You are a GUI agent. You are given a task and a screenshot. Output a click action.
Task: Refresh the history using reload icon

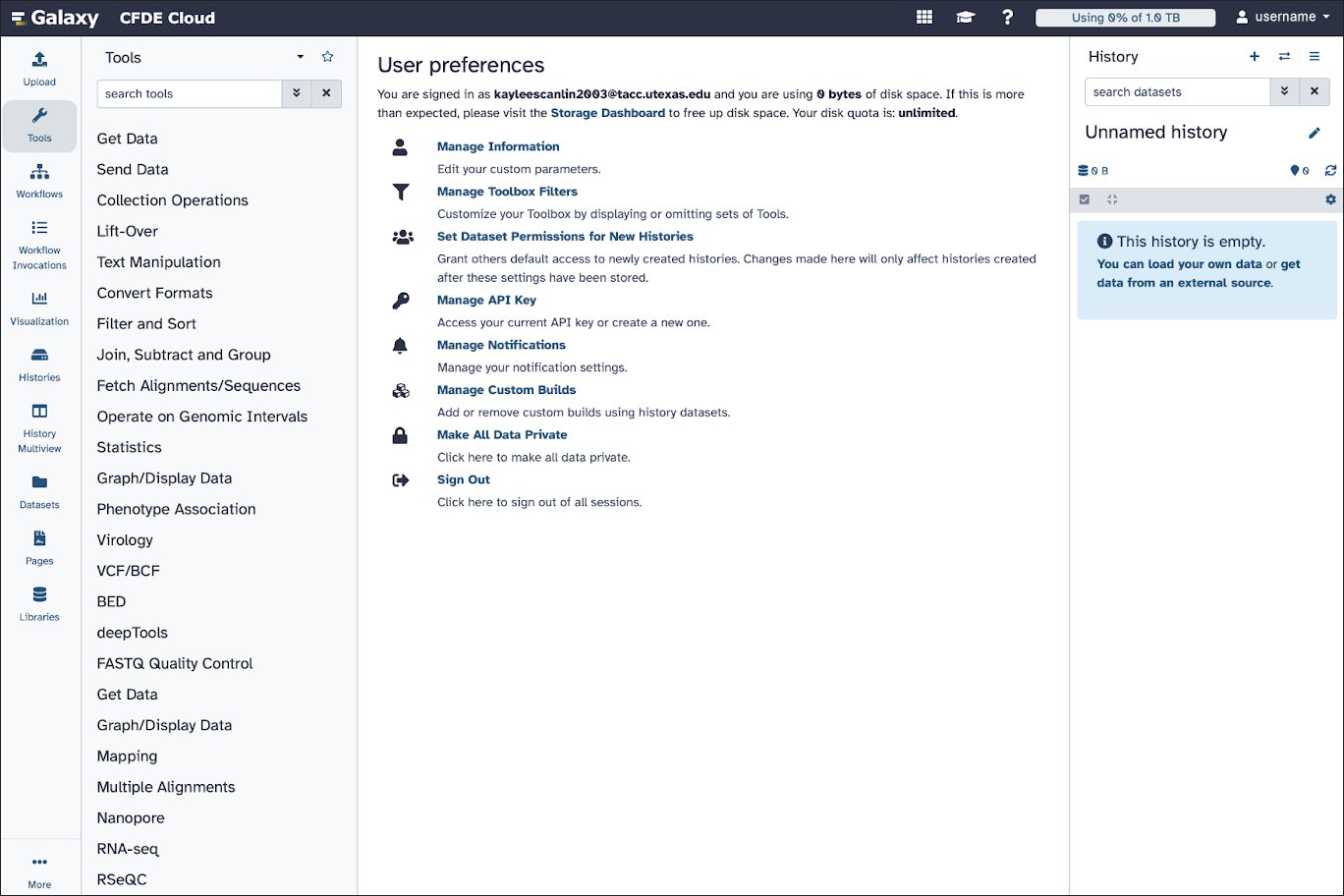click(1330, 171)
